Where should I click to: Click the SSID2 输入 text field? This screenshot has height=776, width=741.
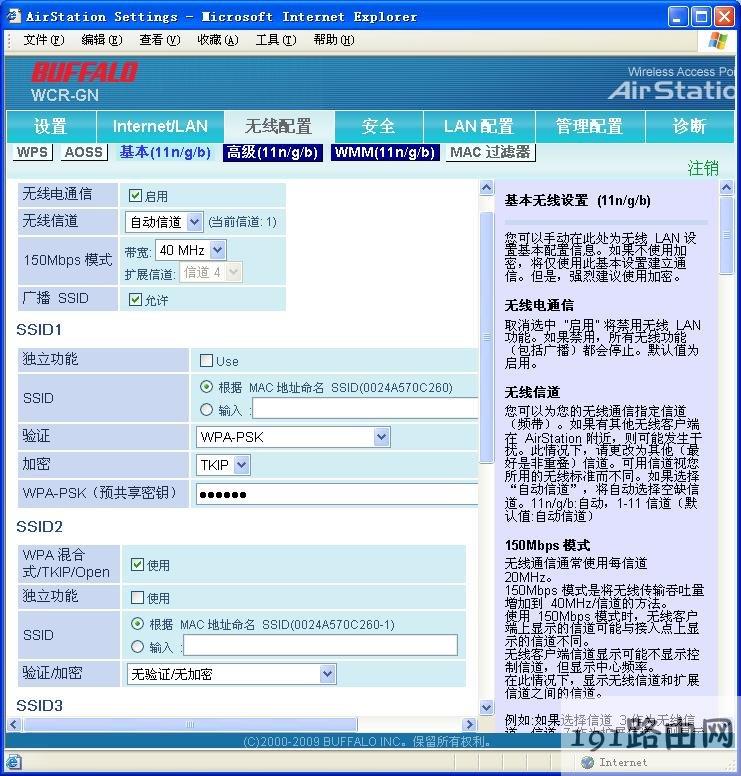320,646
